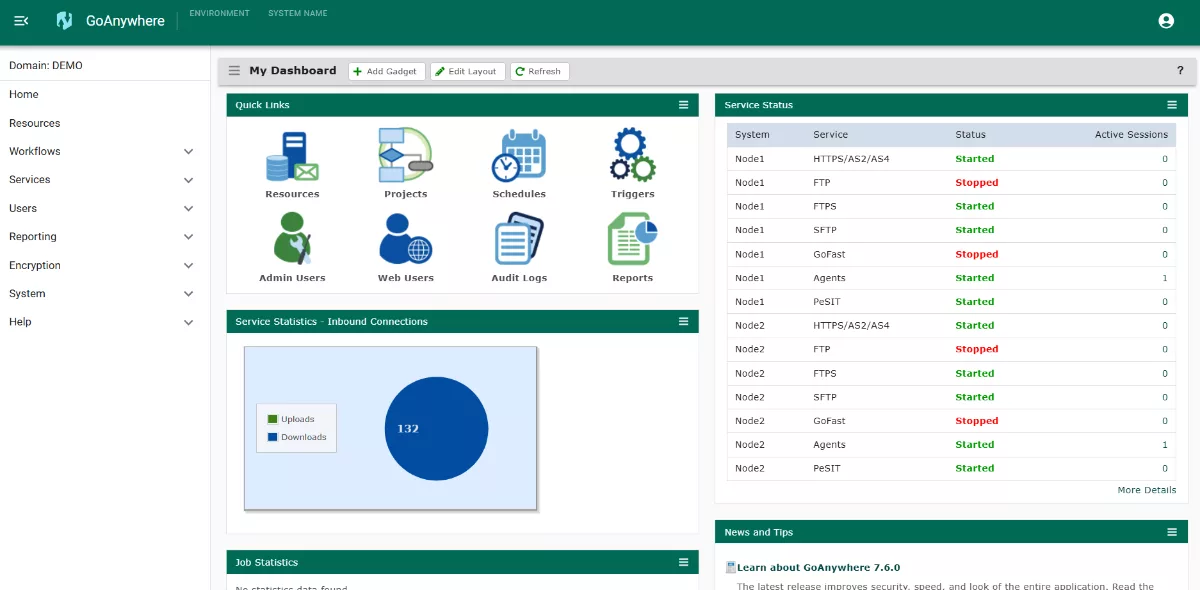Select Reporting in the sidebar
This screenshot has height=590, width=1200.
click(33, 237)
